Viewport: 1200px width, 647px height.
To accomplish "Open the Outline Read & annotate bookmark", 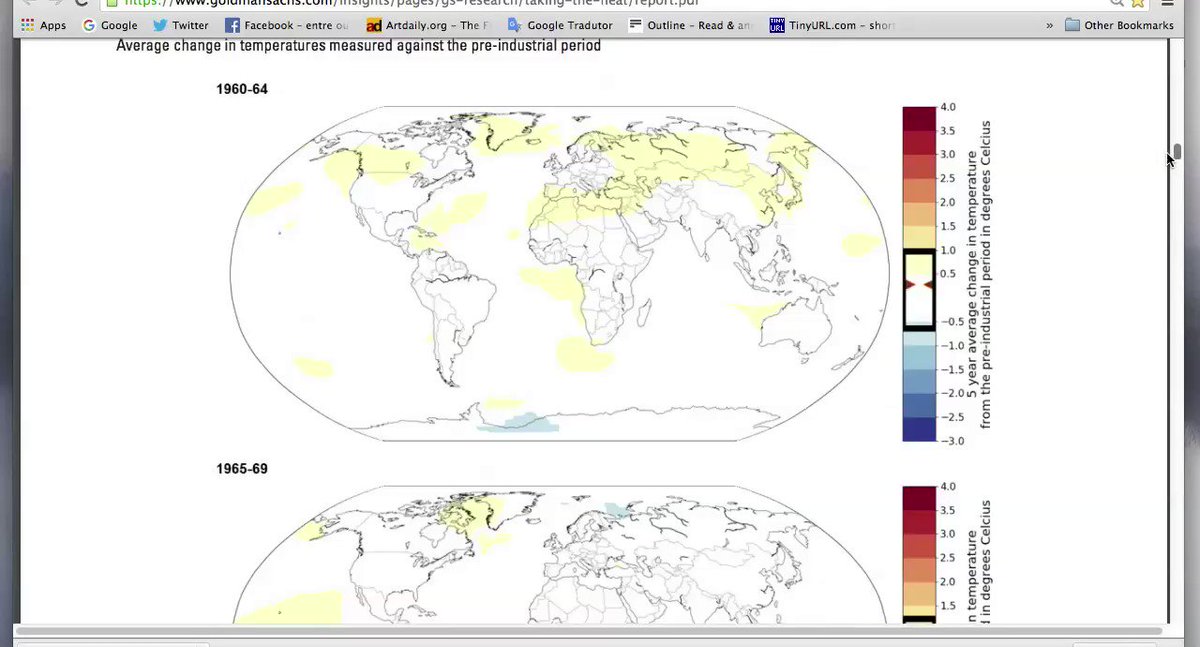I will (x=692, y=25).
